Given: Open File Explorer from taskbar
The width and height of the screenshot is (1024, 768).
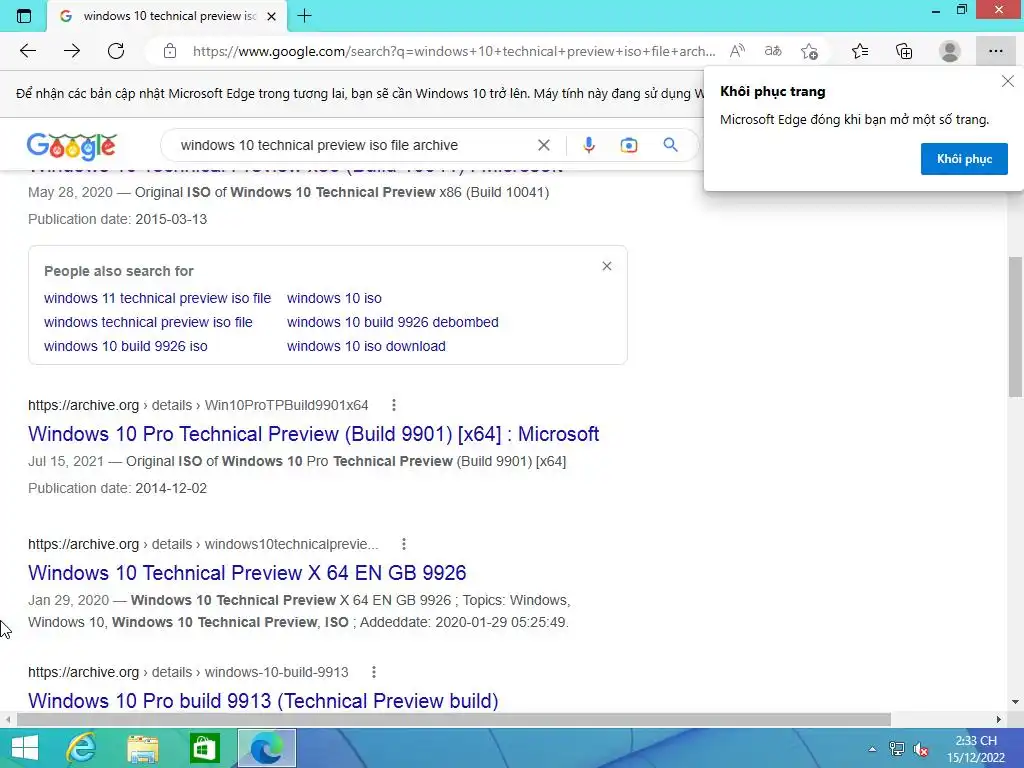Looking at the screenshot, I should (143, 748).
